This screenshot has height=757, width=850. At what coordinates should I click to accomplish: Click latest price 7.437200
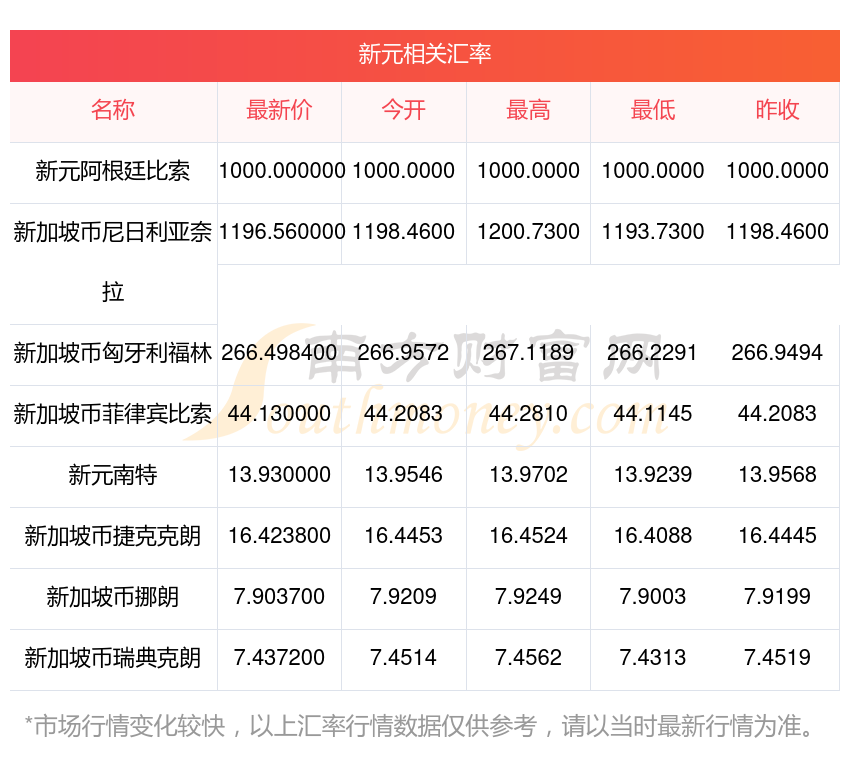tap(279, 658)
